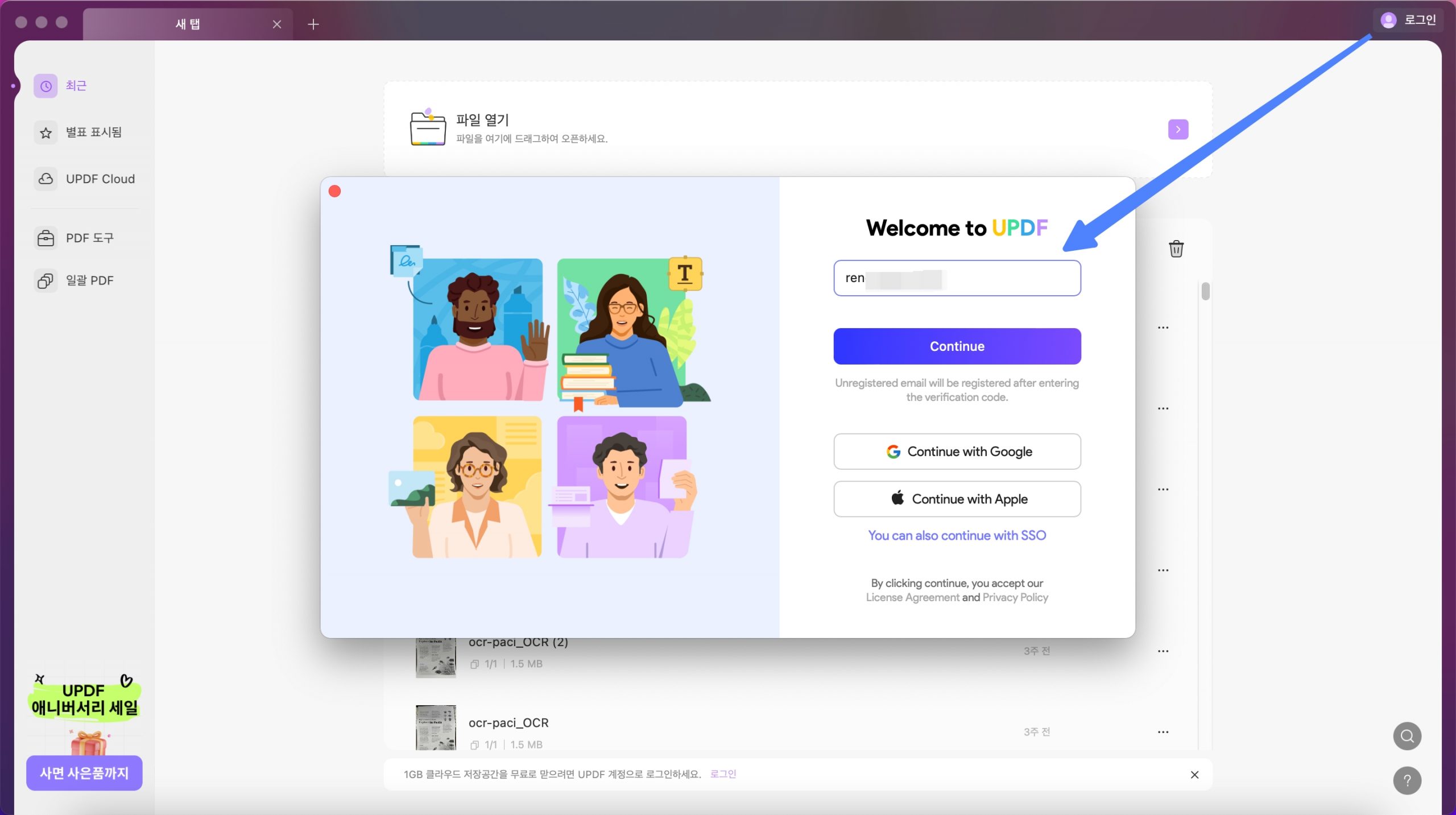
Task: Click the trash bin icon above file list
Action: pos(1176,249)
